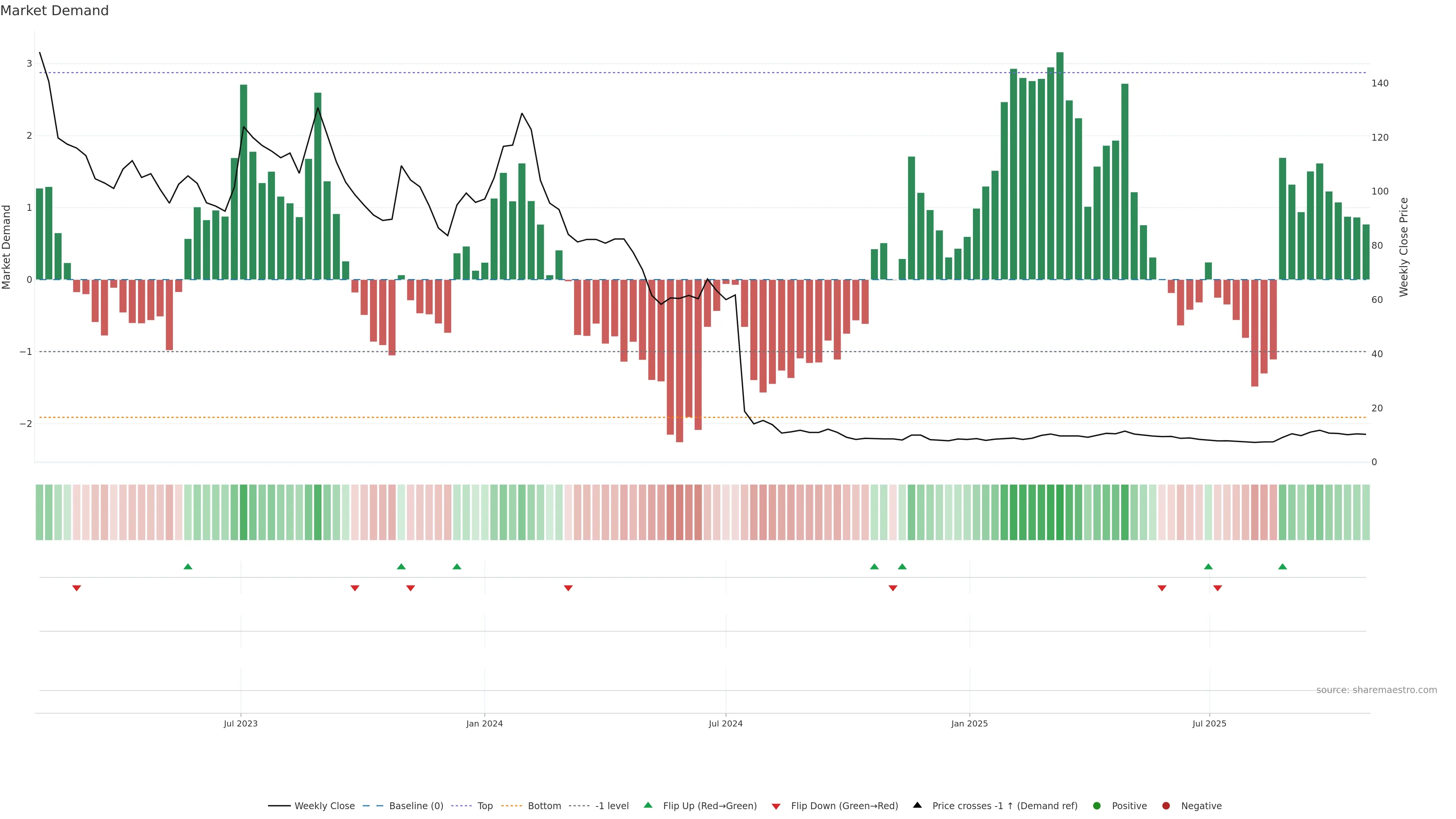Click the green Positive dot in legend
Viewport: 1456px width, 819px height.
1097,806
